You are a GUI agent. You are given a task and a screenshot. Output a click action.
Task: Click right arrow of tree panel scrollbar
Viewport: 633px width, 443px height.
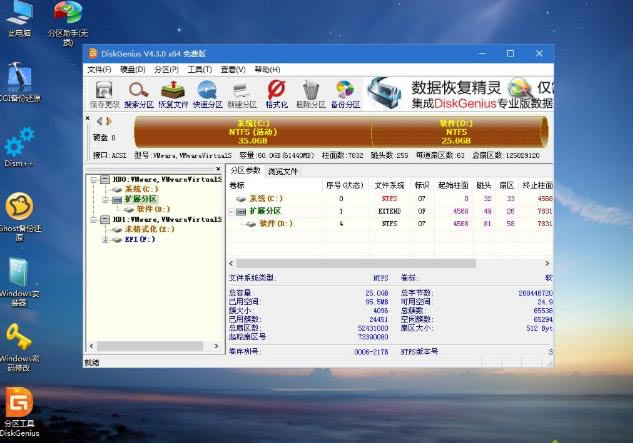(216, 346)
